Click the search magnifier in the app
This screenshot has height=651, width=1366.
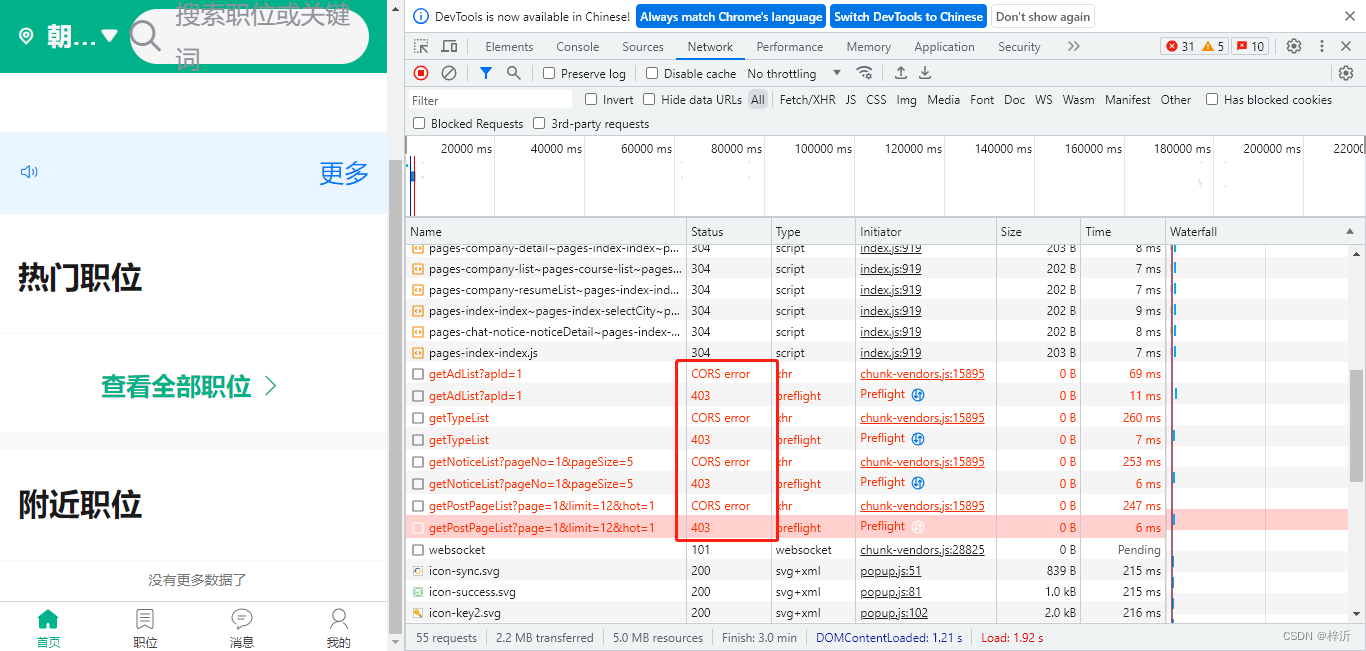(146, 36)
